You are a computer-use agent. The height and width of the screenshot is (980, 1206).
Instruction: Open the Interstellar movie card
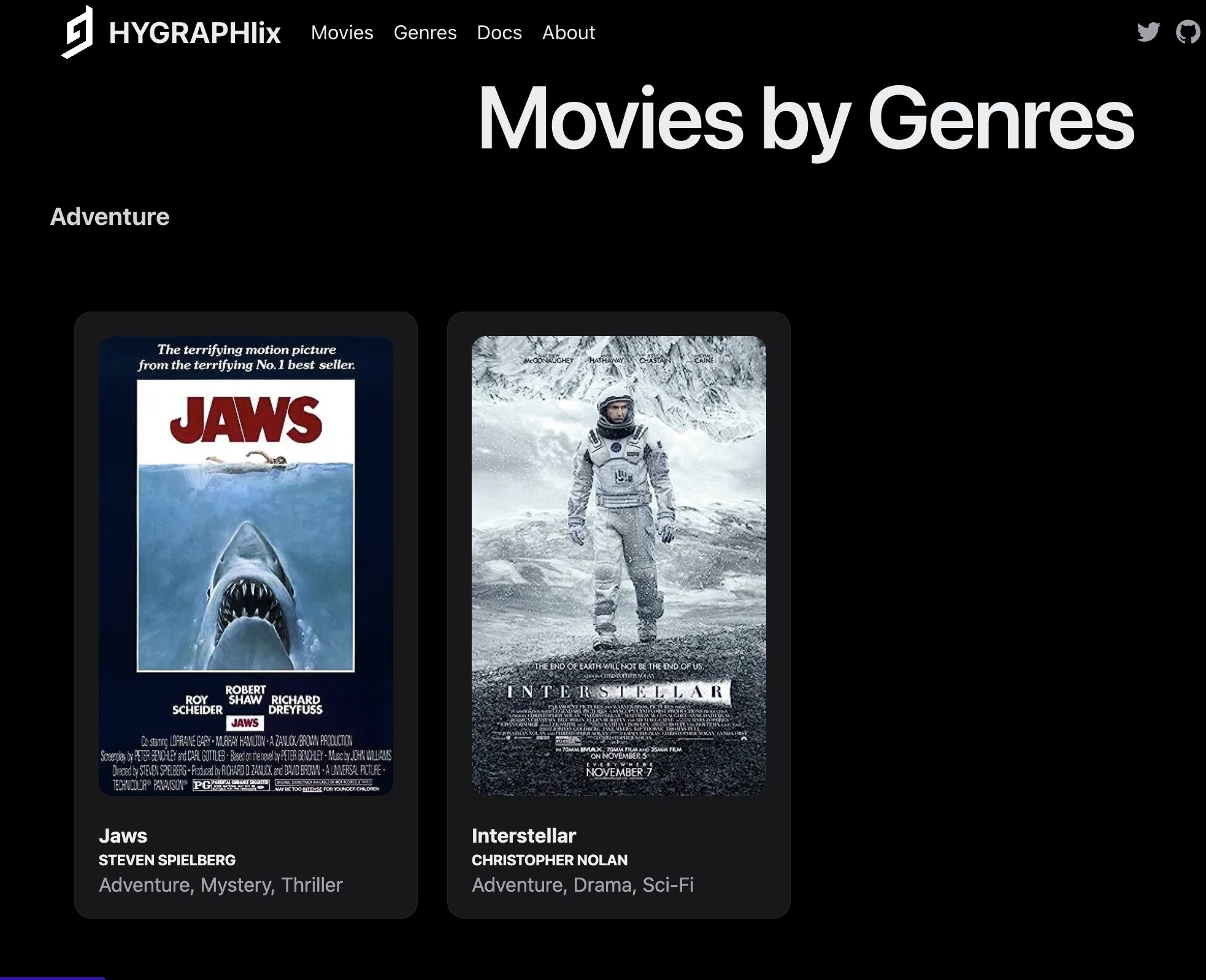click(618, 613)
